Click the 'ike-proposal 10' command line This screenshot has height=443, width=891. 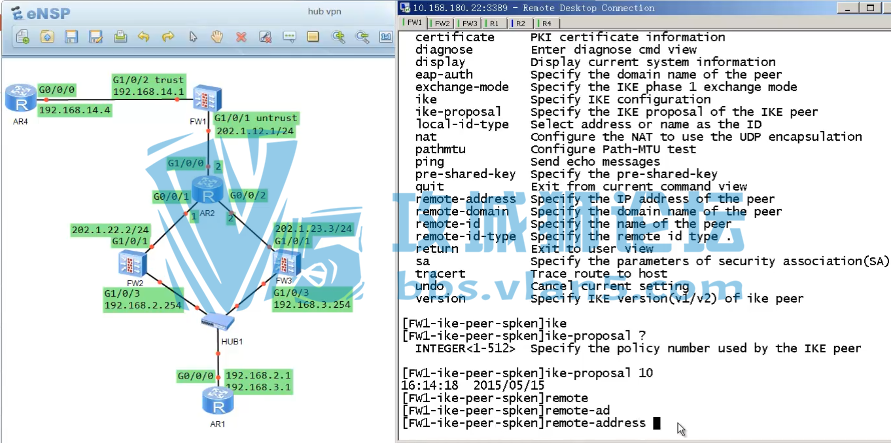[527, 373]
